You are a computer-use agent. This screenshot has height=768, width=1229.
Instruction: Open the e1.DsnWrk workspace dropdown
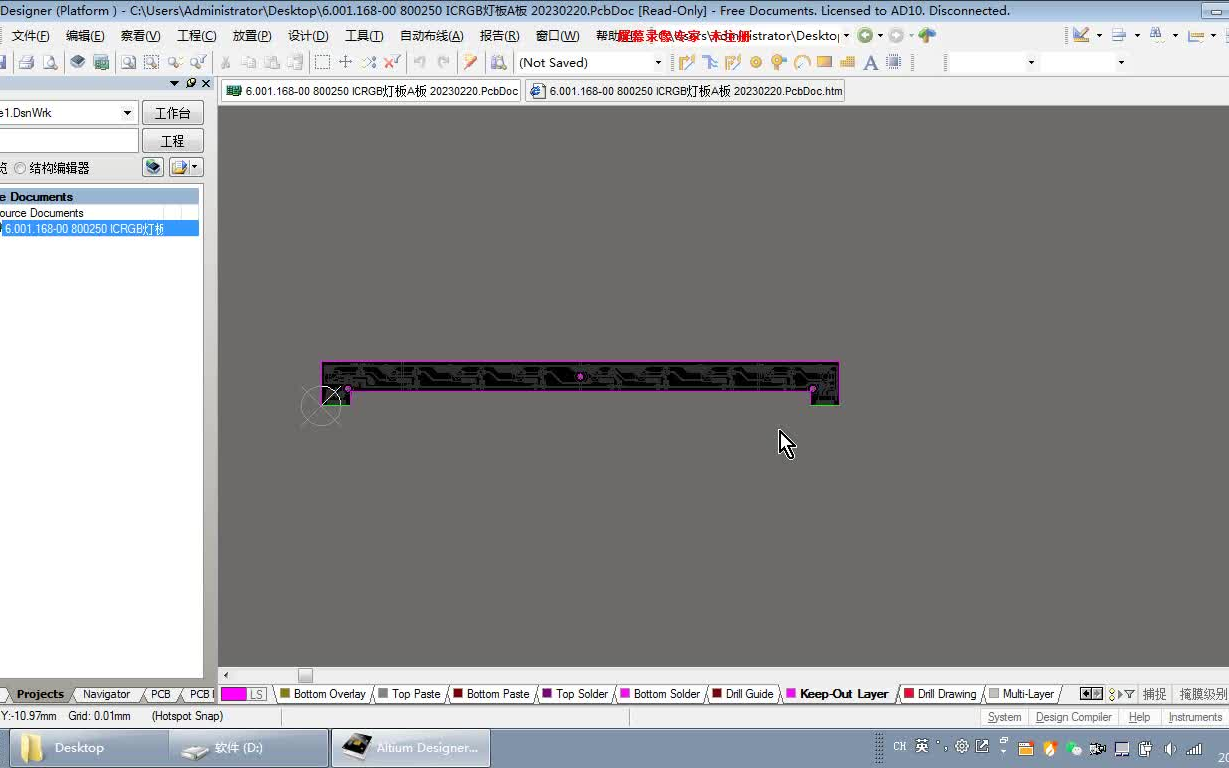pos(125,113)
